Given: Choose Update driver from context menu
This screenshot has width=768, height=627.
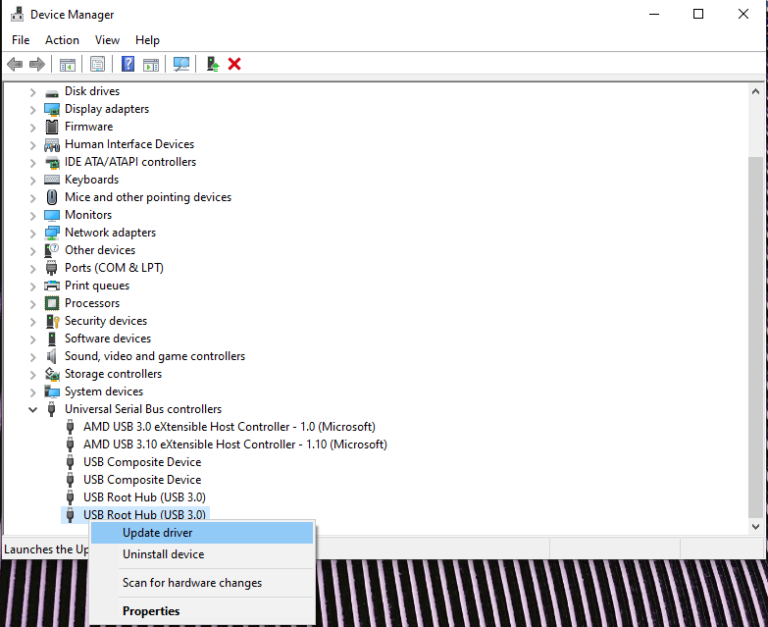Looking at the screenshot, I should 202,532.
